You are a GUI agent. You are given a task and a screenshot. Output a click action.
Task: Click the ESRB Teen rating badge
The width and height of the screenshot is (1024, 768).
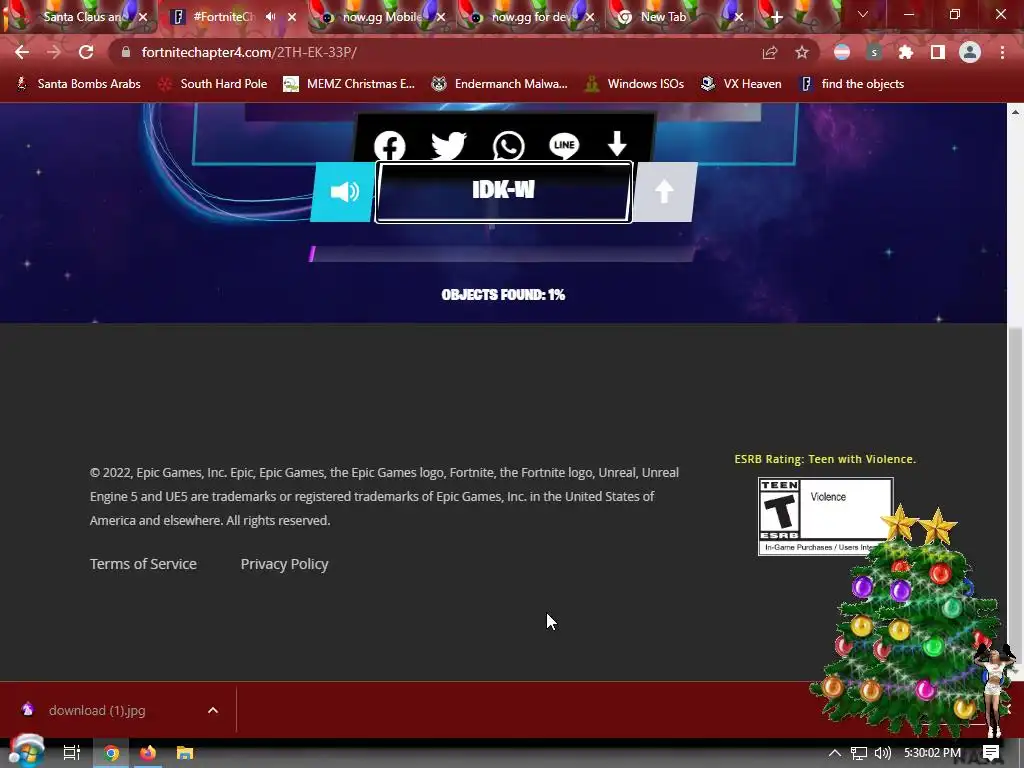[x=825, y=516]
